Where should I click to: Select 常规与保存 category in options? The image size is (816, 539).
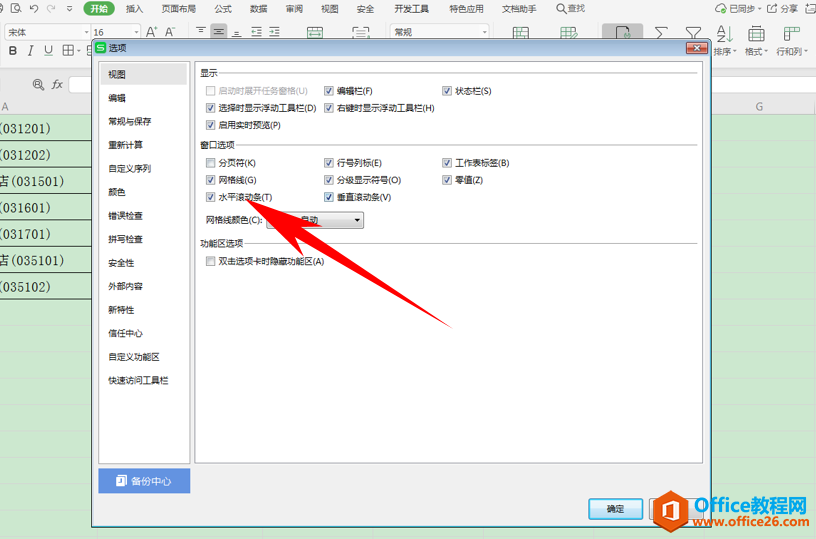click(x=129, y=121)
